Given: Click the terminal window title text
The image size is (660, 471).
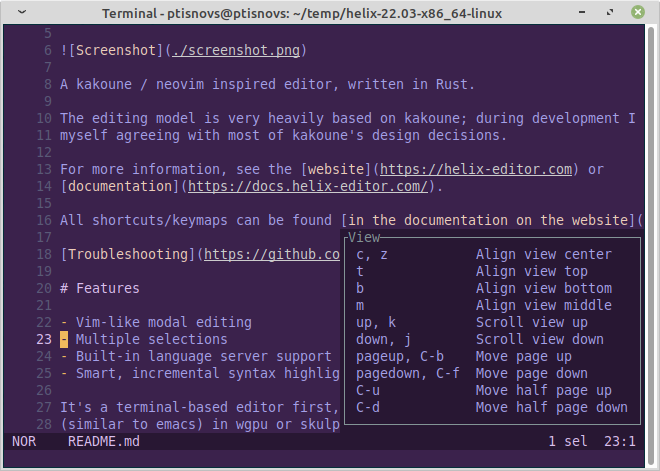Looking at the screenshot, I should pos(302,13).
